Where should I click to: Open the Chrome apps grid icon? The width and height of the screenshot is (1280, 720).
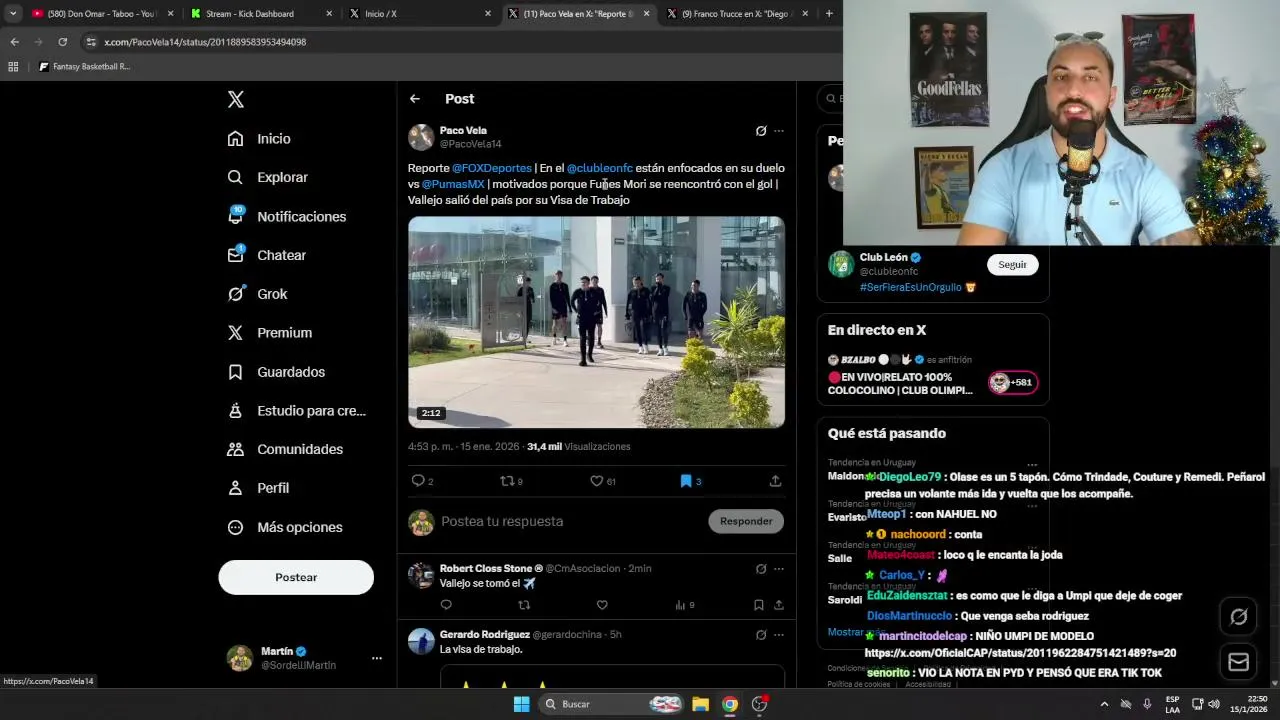tap(13, 67)
